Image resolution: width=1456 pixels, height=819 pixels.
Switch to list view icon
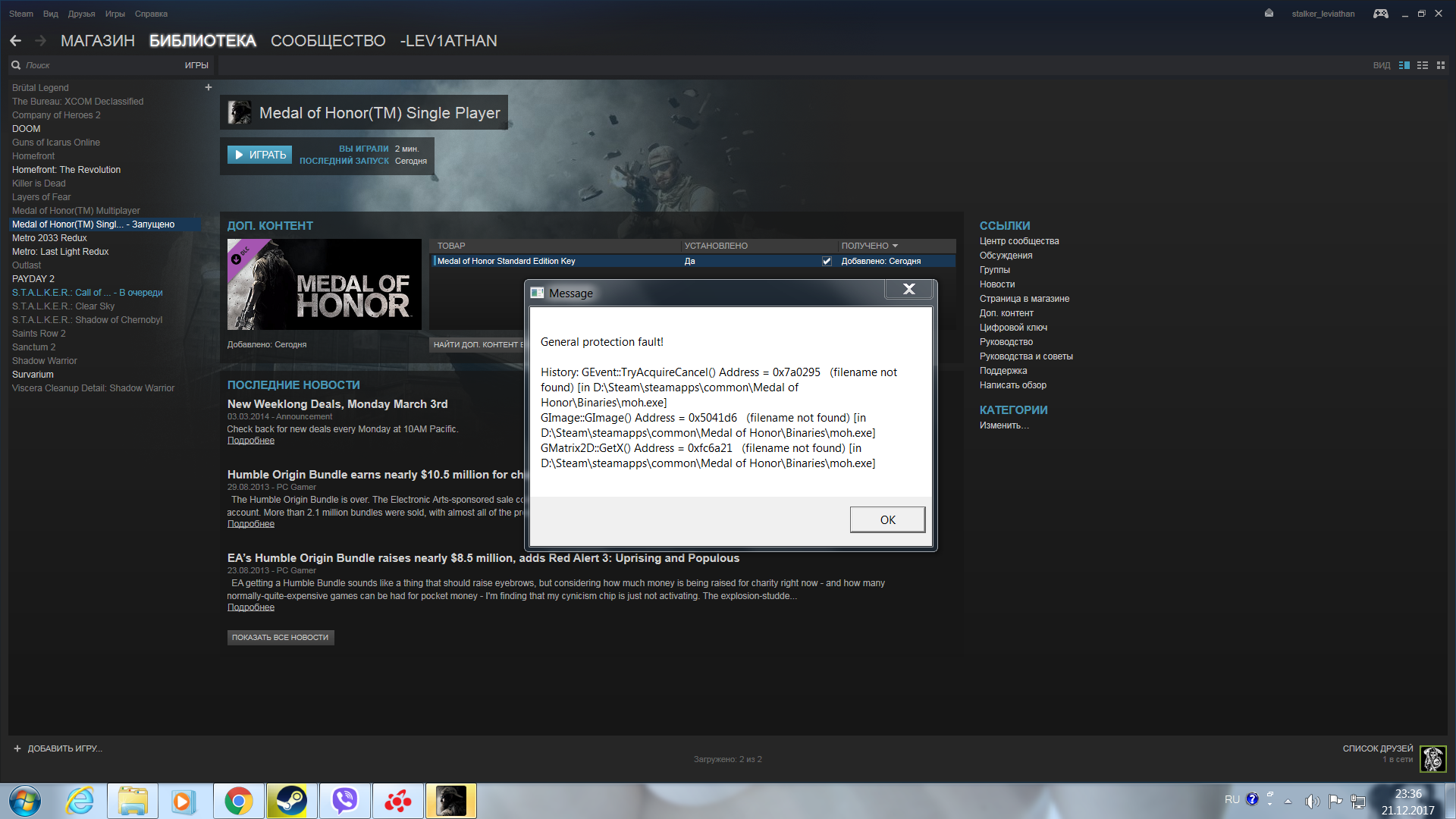(x=1423, y=65)
